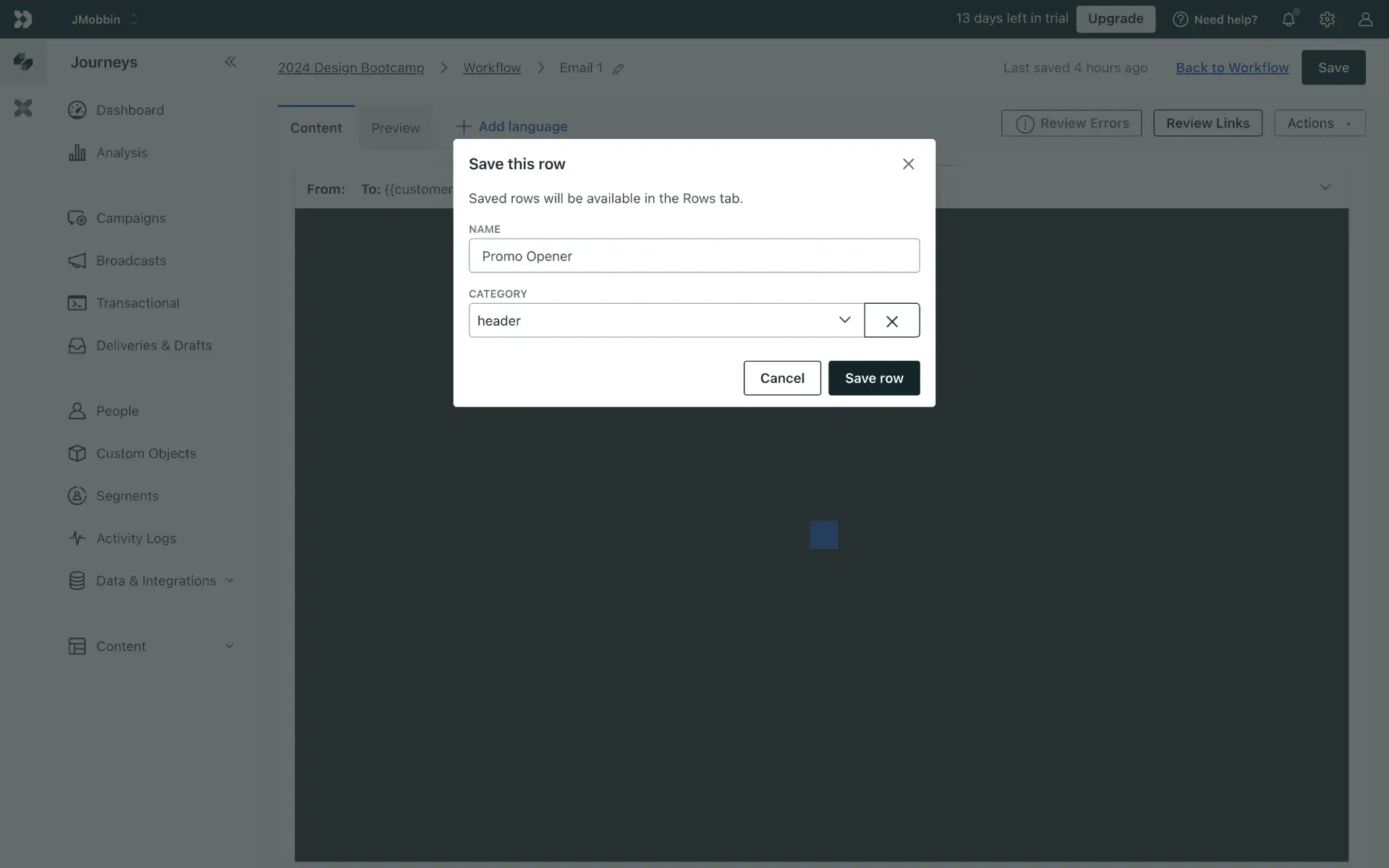Close the Save this row dialog
This screenshot has height=868, width=1389.
click(908, 164)
